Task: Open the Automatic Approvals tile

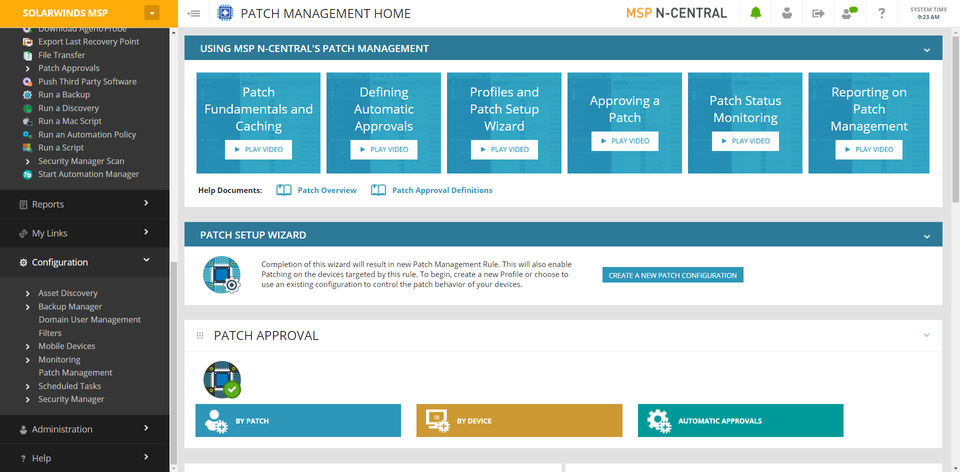Action: click(741, 421)
